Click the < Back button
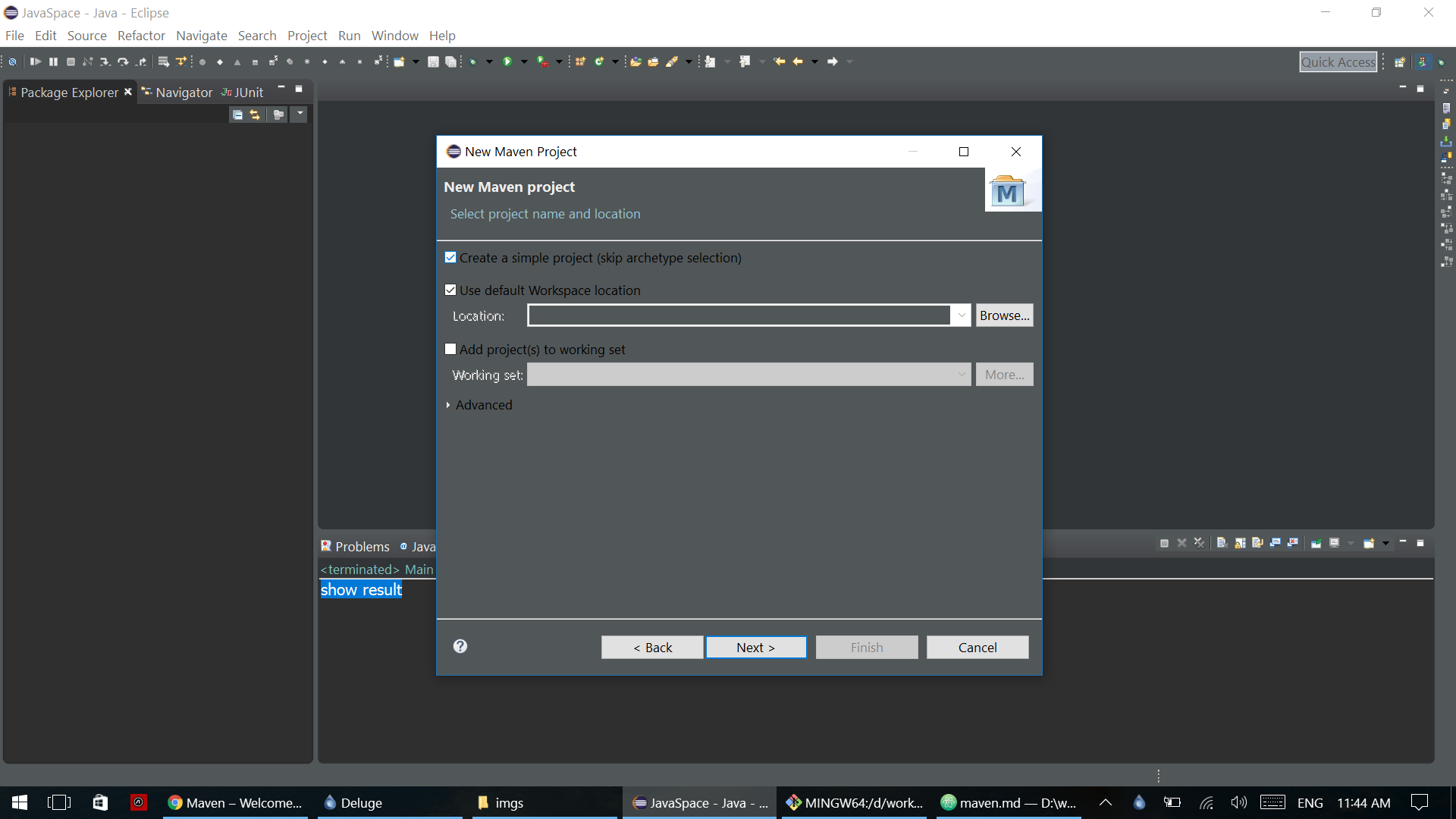Screen dimensions: 1456x819 pyautogui.click(x=652, y=648)
